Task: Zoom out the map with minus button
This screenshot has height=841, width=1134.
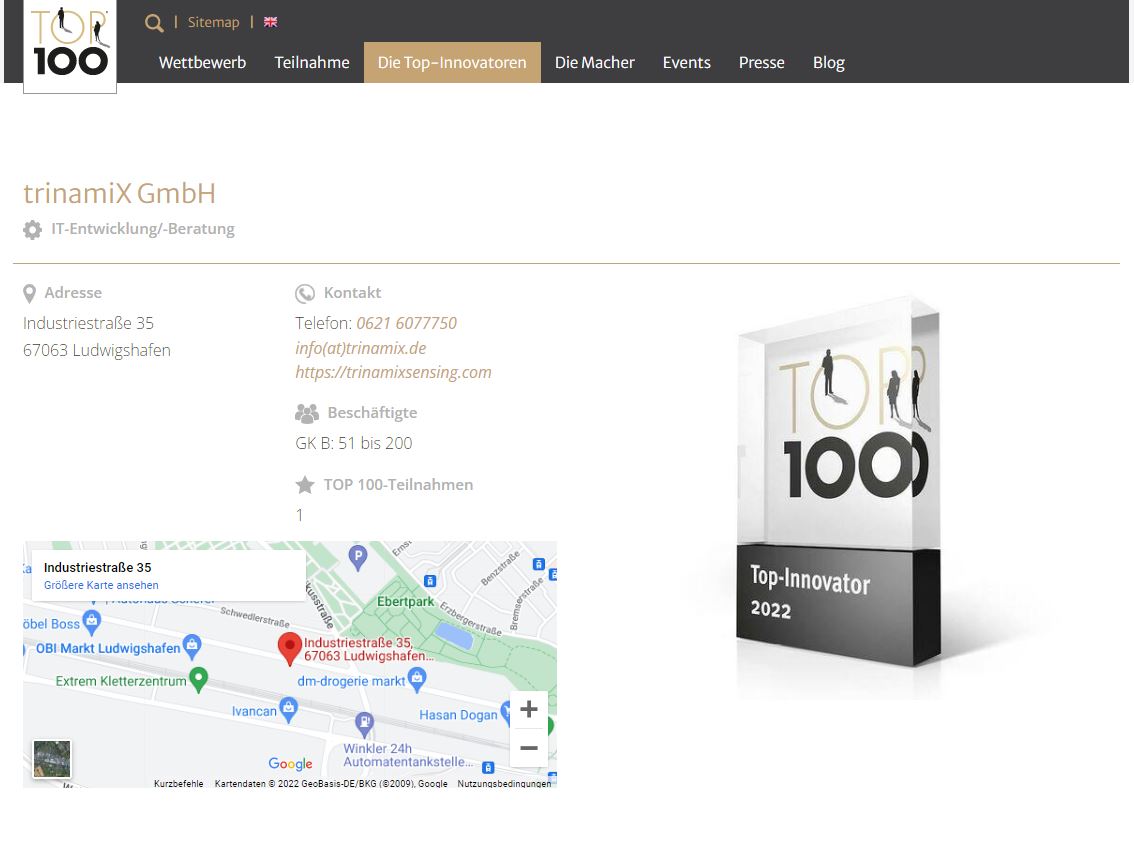Action: pyautogui.click(x=529, y=748)
